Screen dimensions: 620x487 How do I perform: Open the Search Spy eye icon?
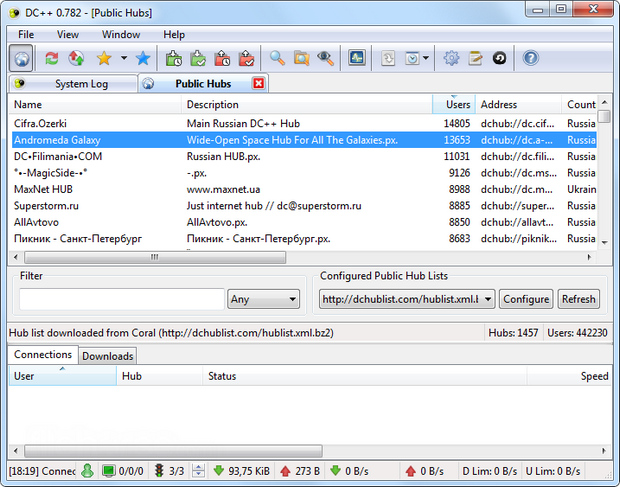point(325,59)
